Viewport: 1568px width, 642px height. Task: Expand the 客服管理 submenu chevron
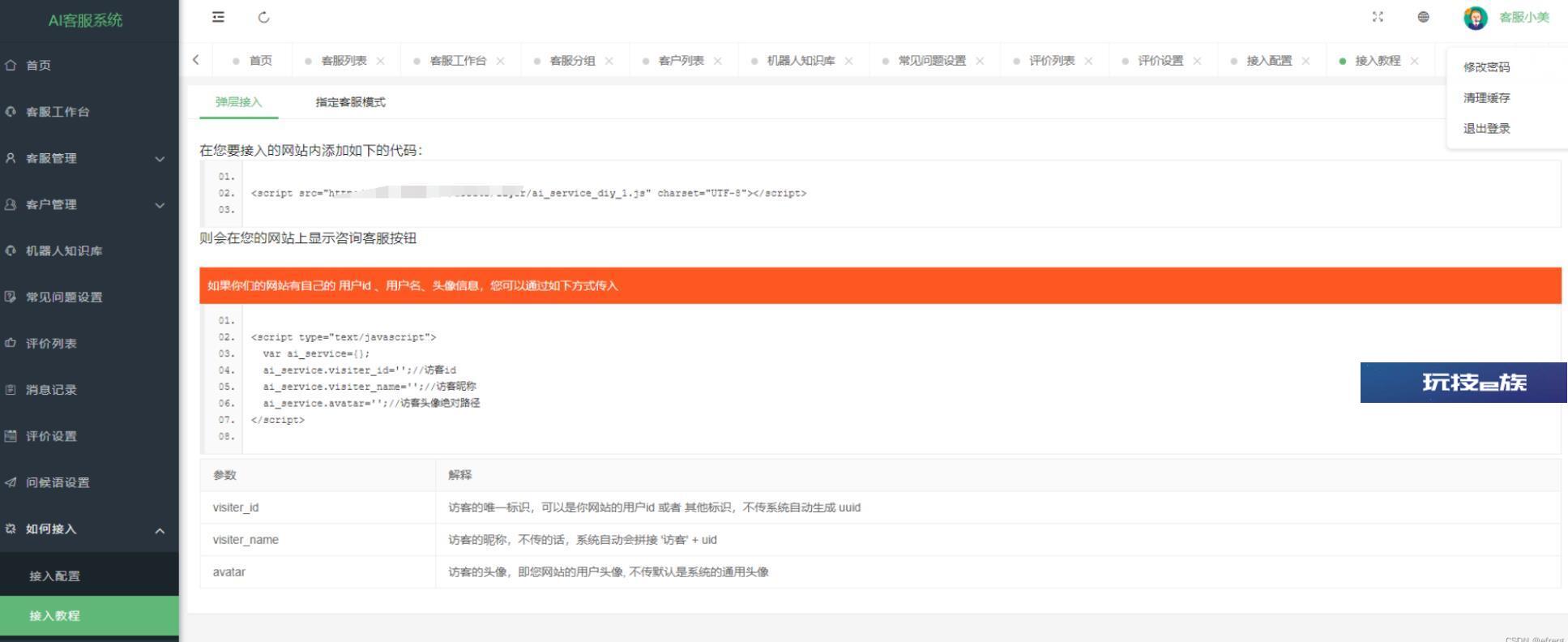tap(160, 159)
